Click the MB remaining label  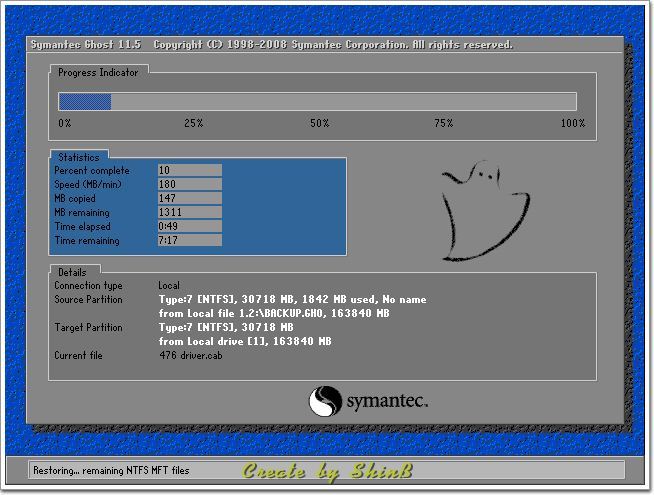(82, 213)
